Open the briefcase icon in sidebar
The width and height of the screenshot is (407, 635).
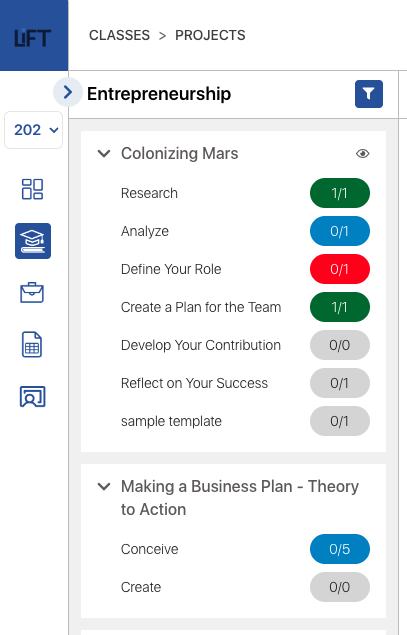coord(32,292)
